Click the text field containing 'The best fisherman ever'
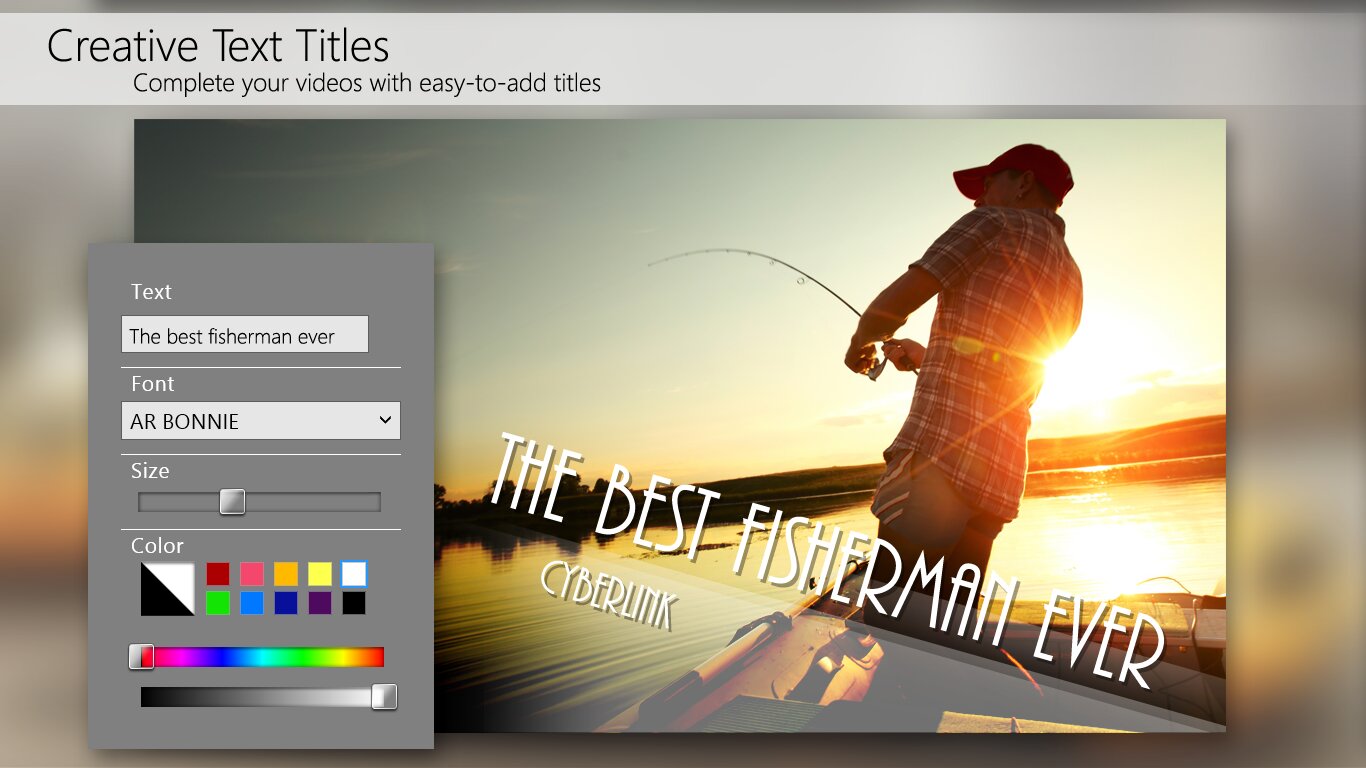1366x768 pixels. (245, 335)
